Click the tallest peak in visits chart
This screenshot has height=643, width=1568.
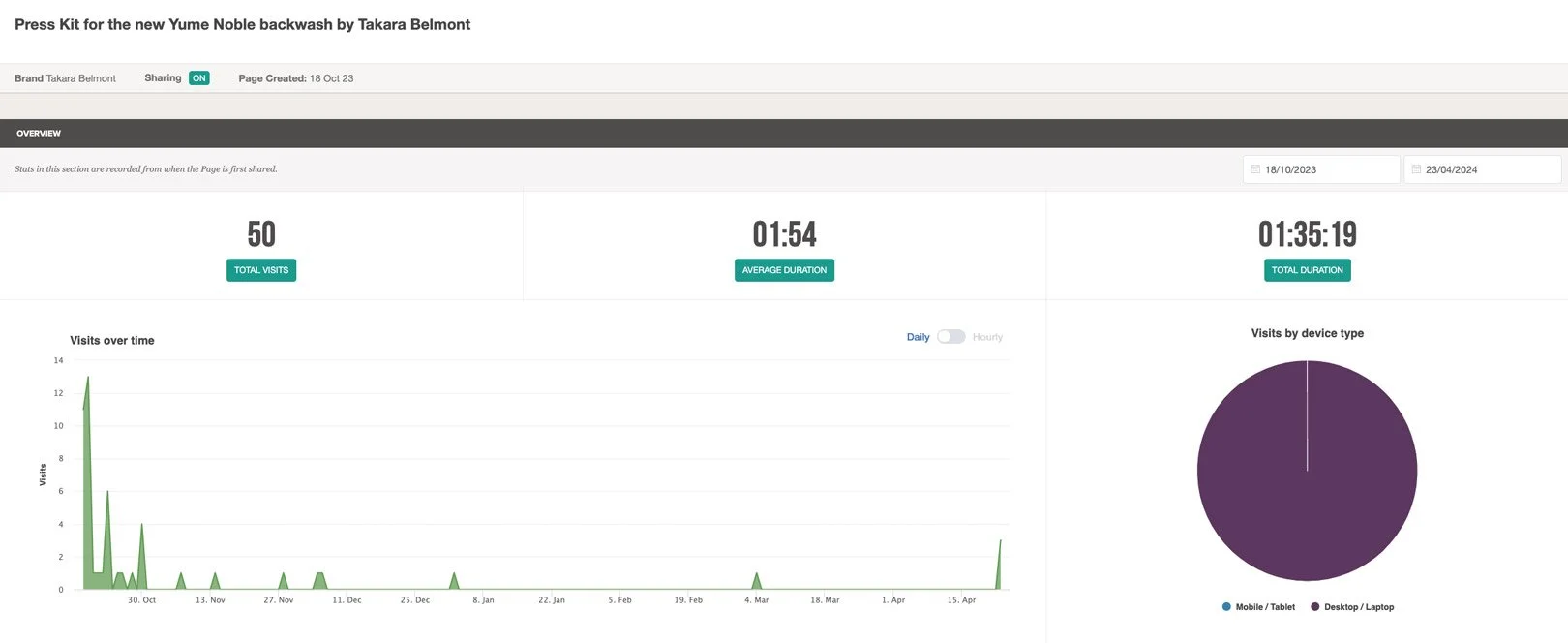pos(88,378)
